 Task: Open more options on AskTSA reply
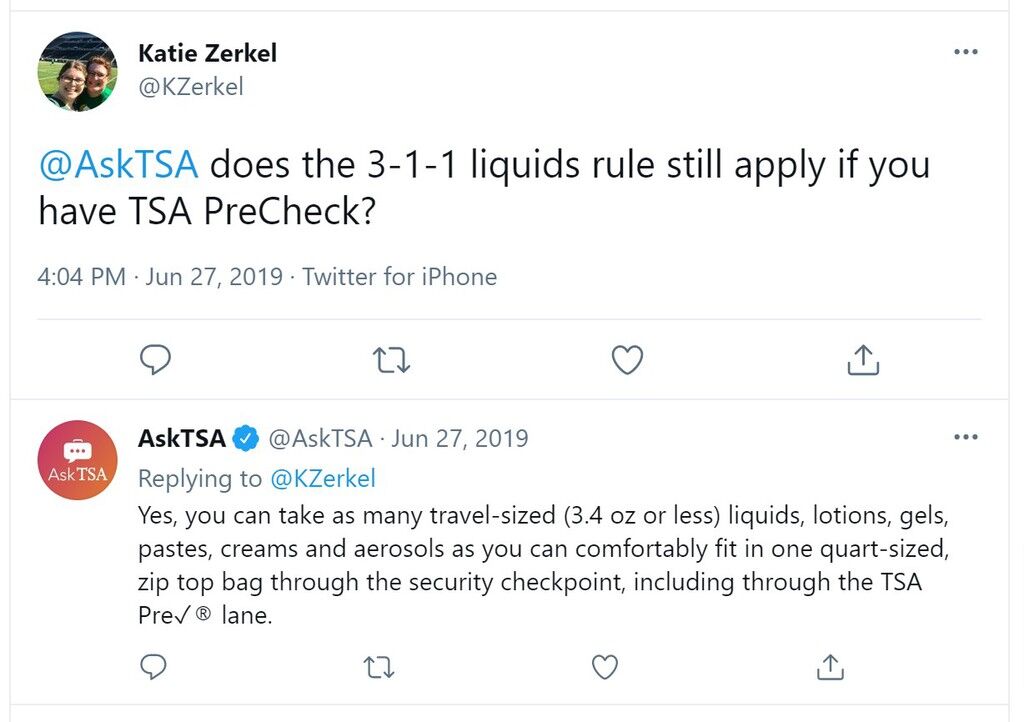click(x=965, y=437)
